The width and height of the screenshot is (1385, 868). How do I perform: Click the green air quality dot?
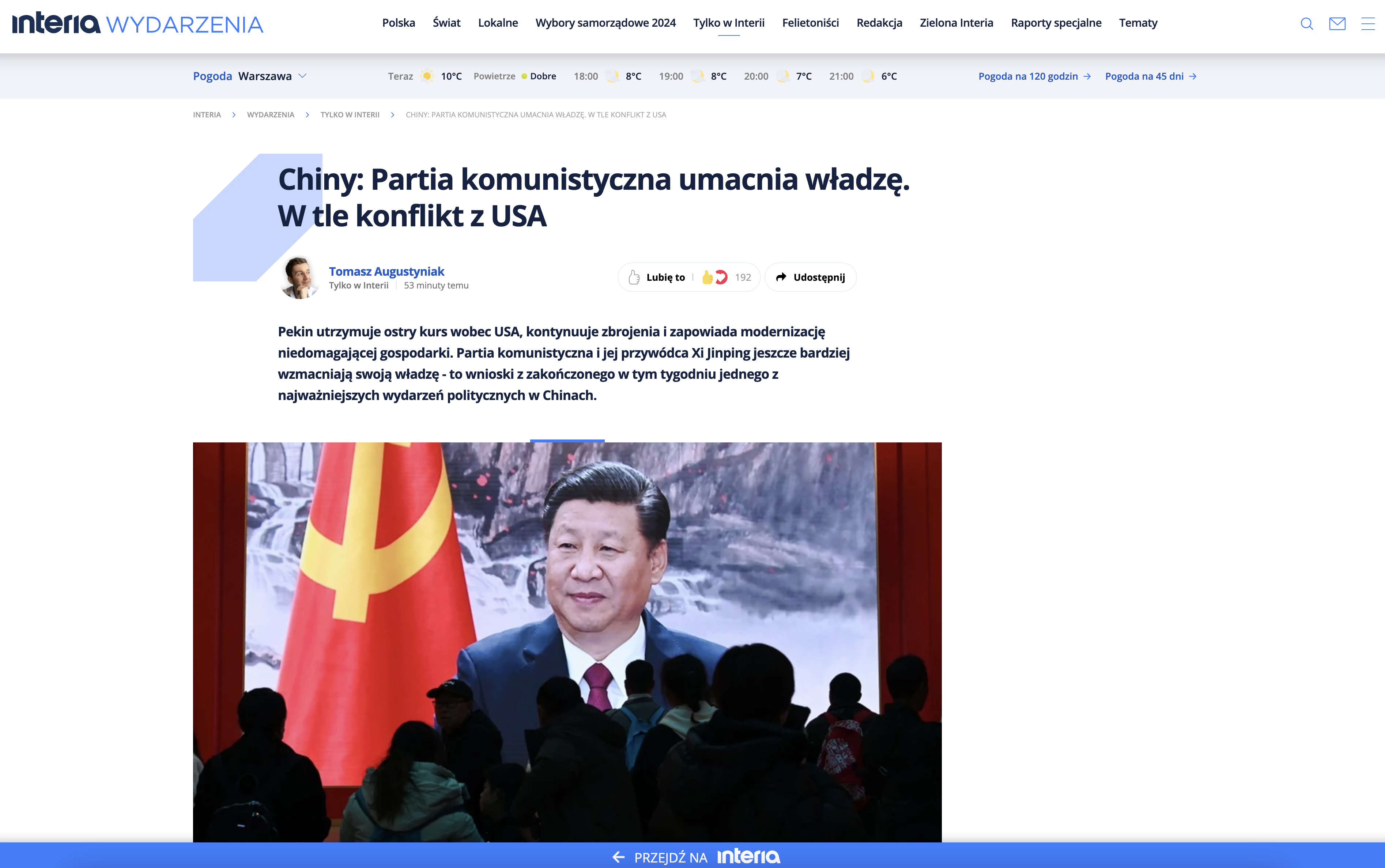pos(524,76)
